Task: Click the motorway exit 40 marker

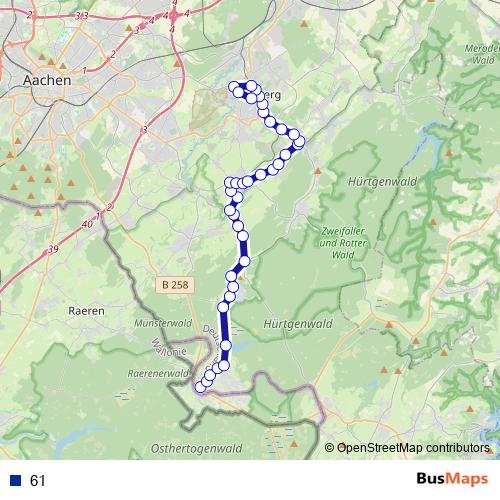Action: [x=87, y=224]
